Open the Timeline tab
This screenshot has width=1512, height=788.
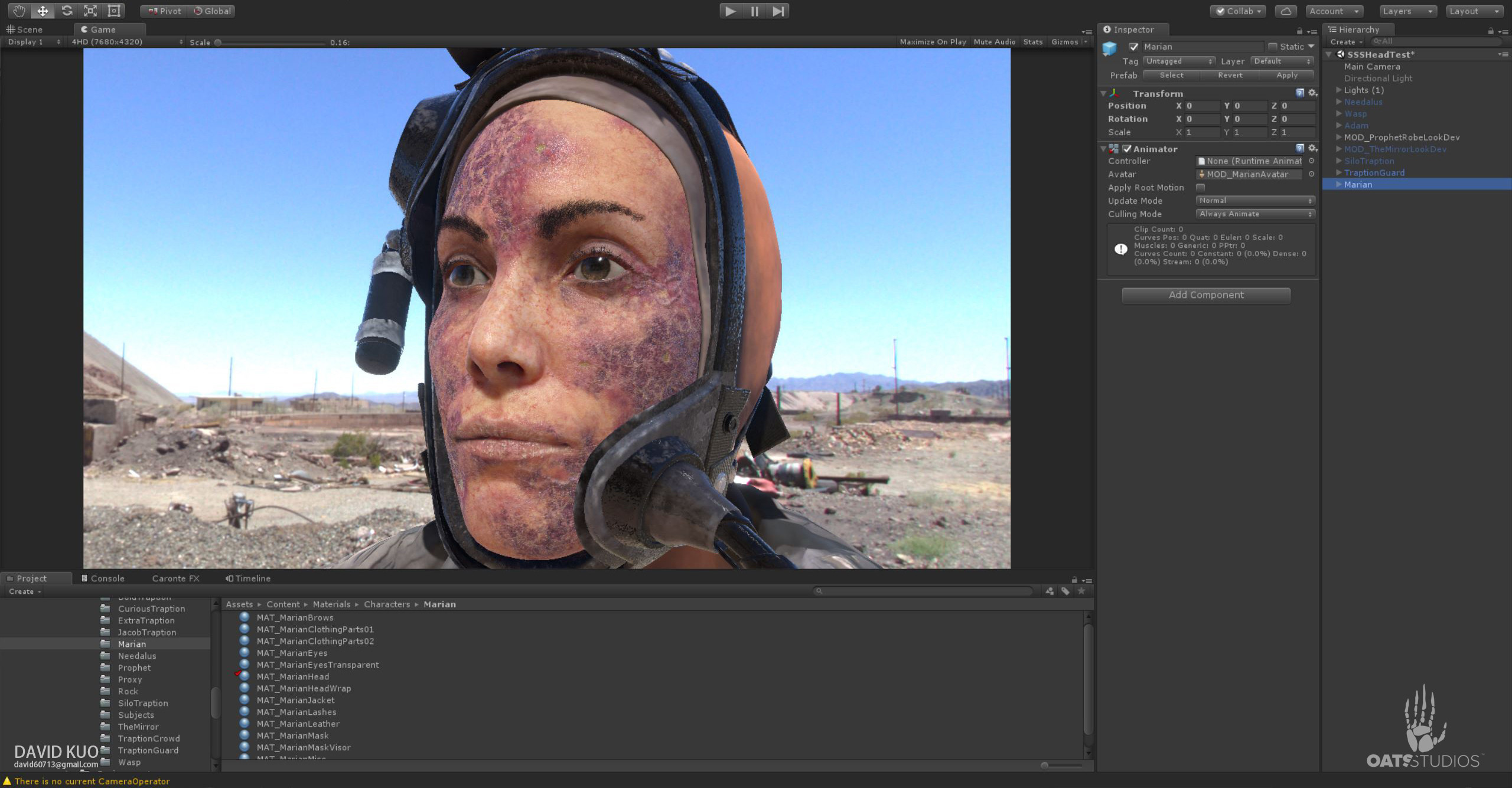click(x=252, y=578)
